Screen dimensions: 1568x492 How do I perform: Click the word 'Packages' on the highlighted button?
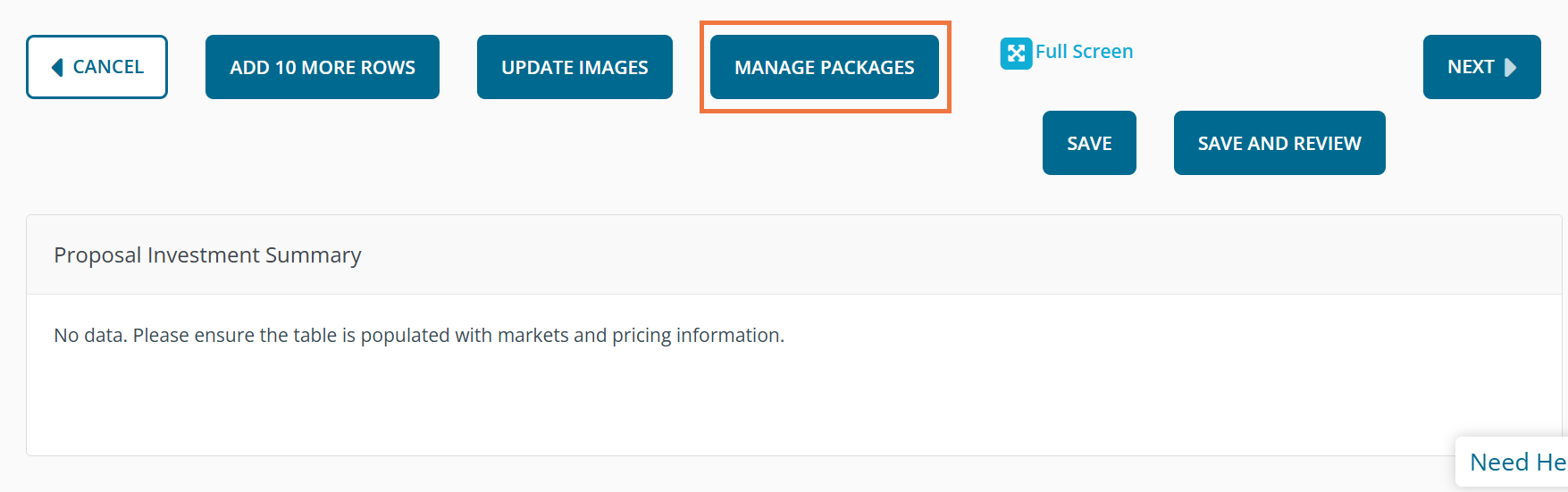[x=868, y=68]
